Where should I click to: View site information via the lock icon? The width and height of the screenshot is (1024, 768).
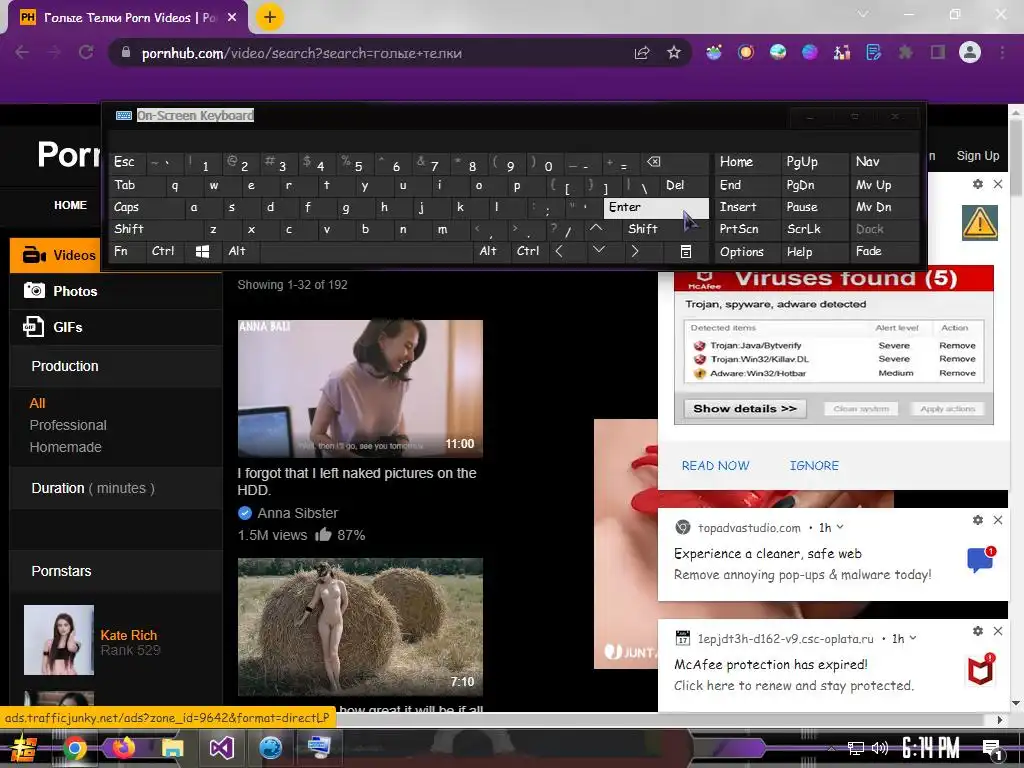coord(126,53)
